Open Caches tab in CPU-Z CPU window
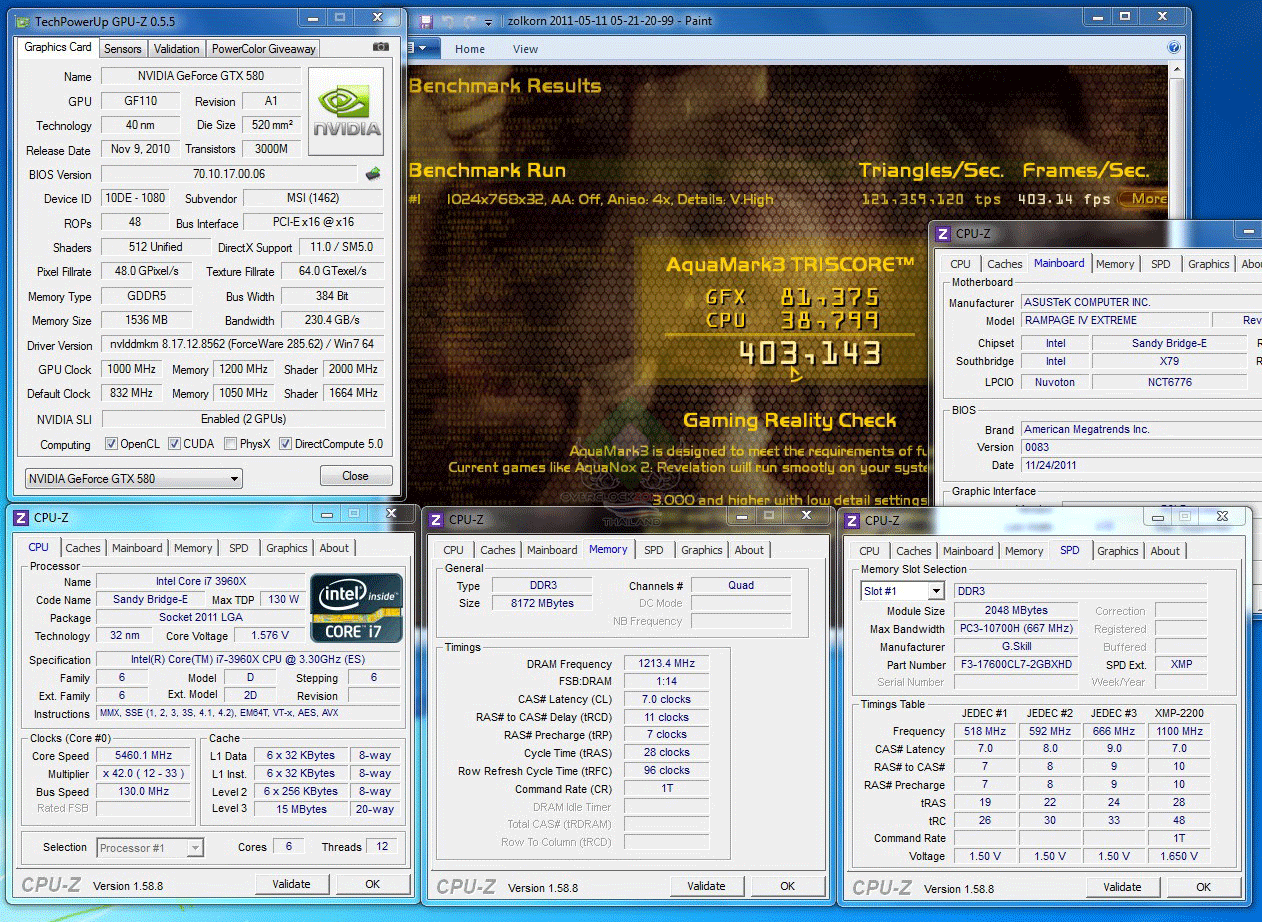Image resolution: width=1262 pixels, height=922 pixels. 83,548
